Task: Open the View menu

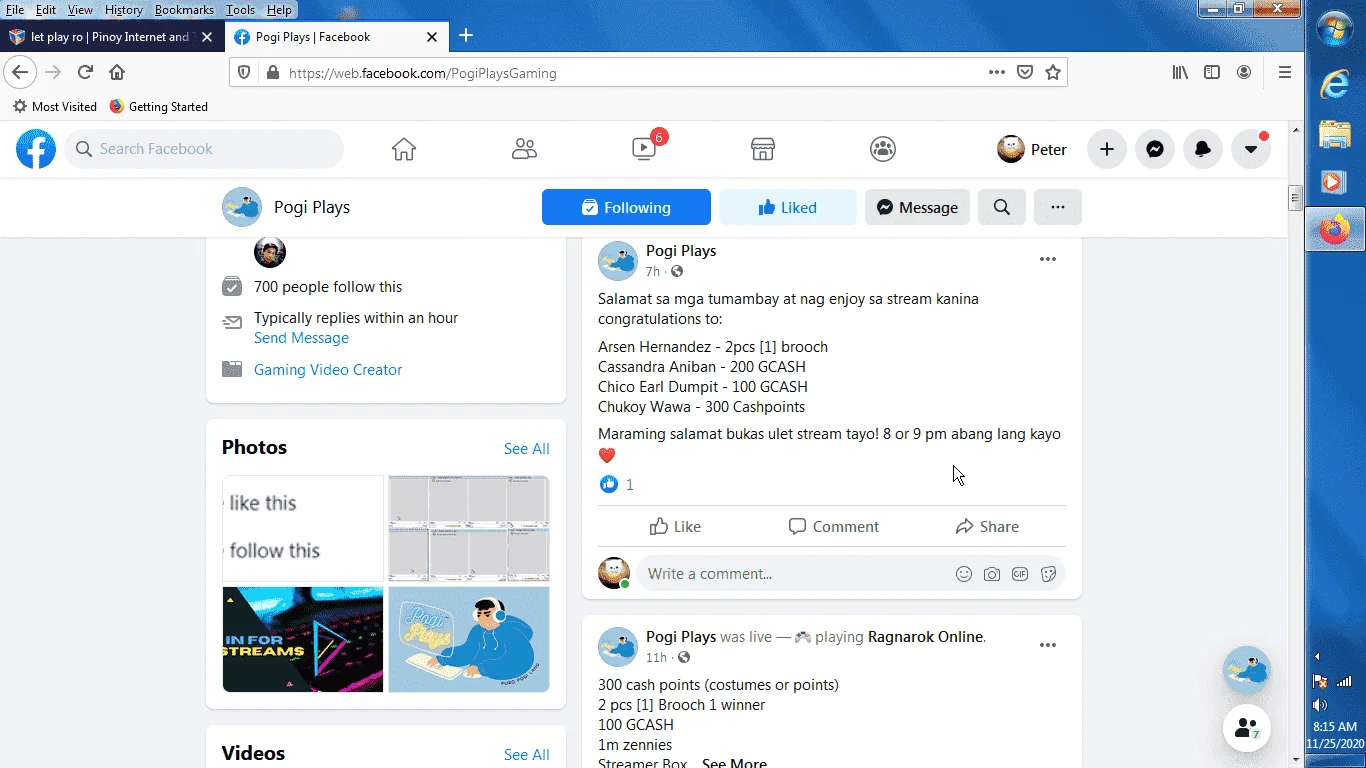Action: (x=80, y=10)
